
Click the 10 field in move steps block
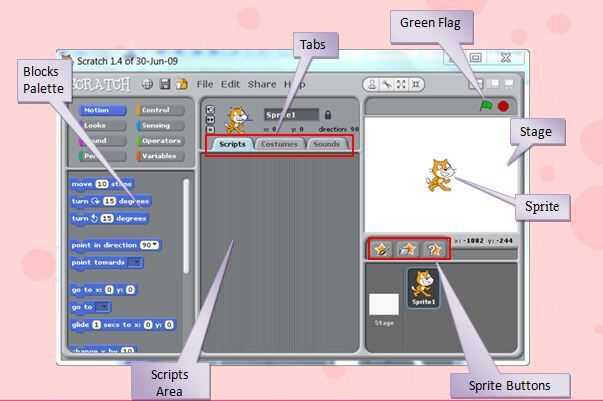pyautogui.click(x=102, y=184)
